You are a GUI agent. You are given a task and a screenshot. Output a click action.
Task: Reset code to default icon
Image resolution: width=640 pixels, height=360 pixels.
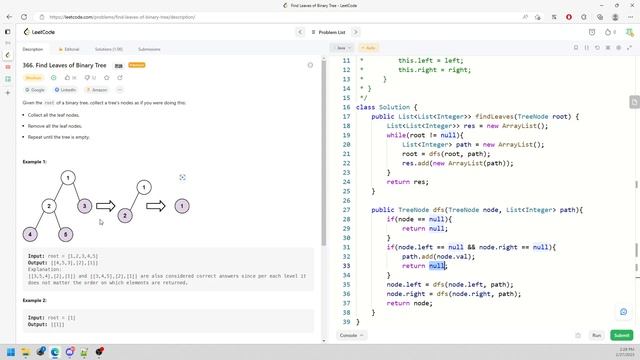click(x=597, y=48)
